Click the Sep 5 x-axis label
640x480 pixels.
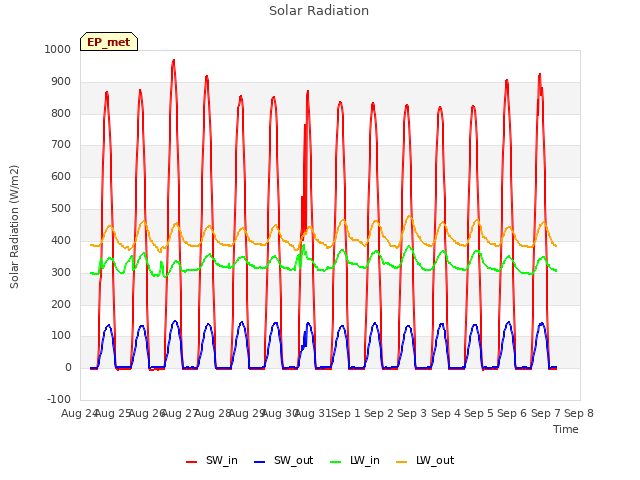click(479, 413)
